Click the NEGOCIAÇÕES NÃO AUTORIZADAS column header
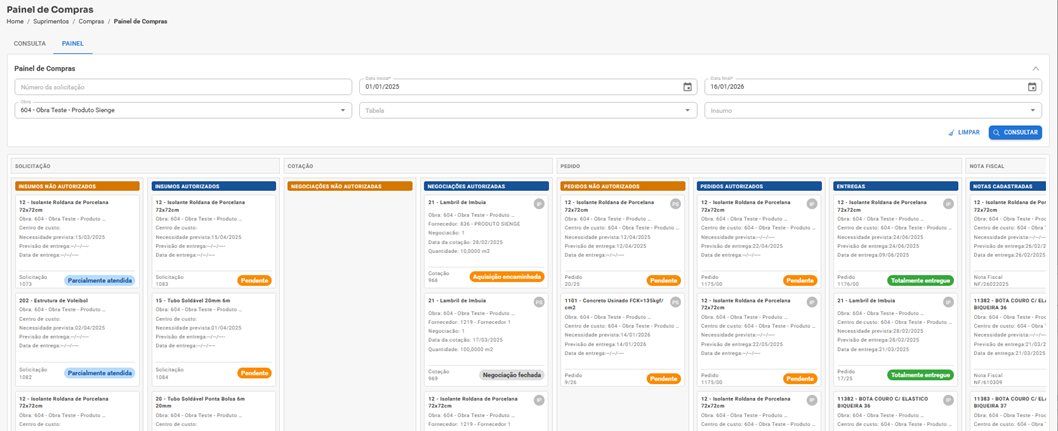Viewport: 1058px width, 431px height. [x=350, y=185]
